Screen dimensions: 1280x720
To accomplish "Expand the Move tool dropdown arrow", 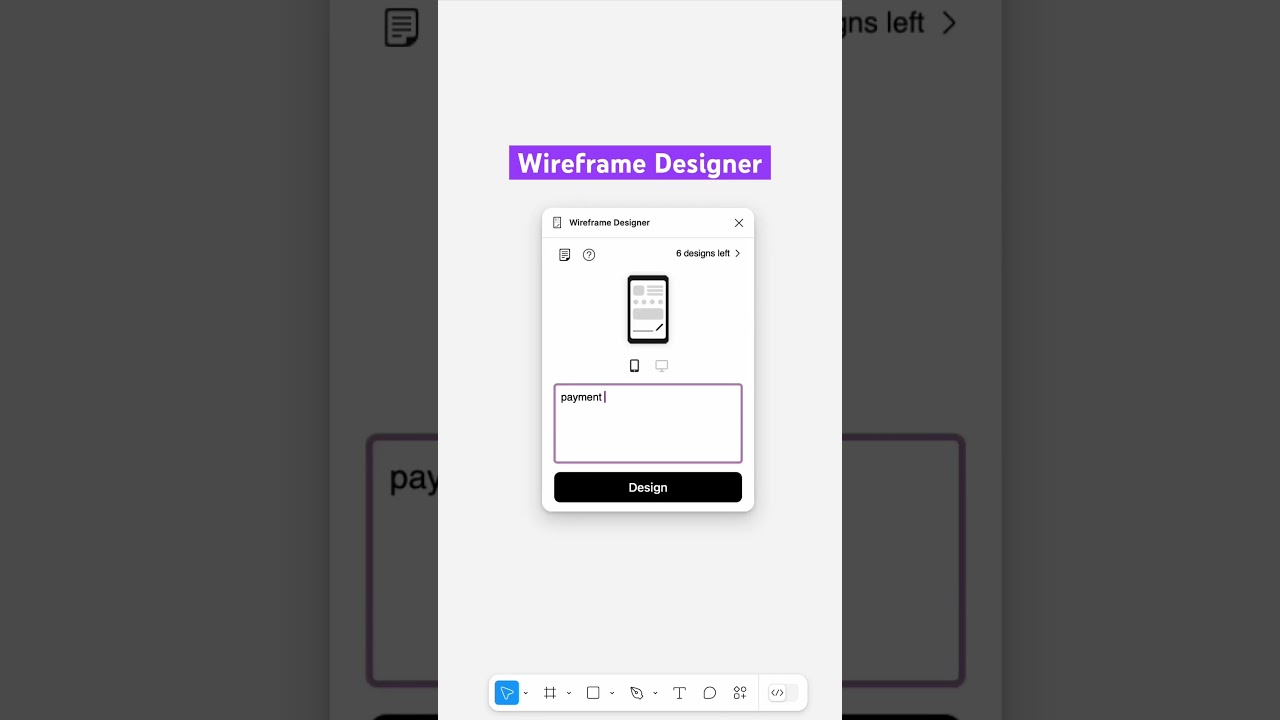I will (526, 693).
